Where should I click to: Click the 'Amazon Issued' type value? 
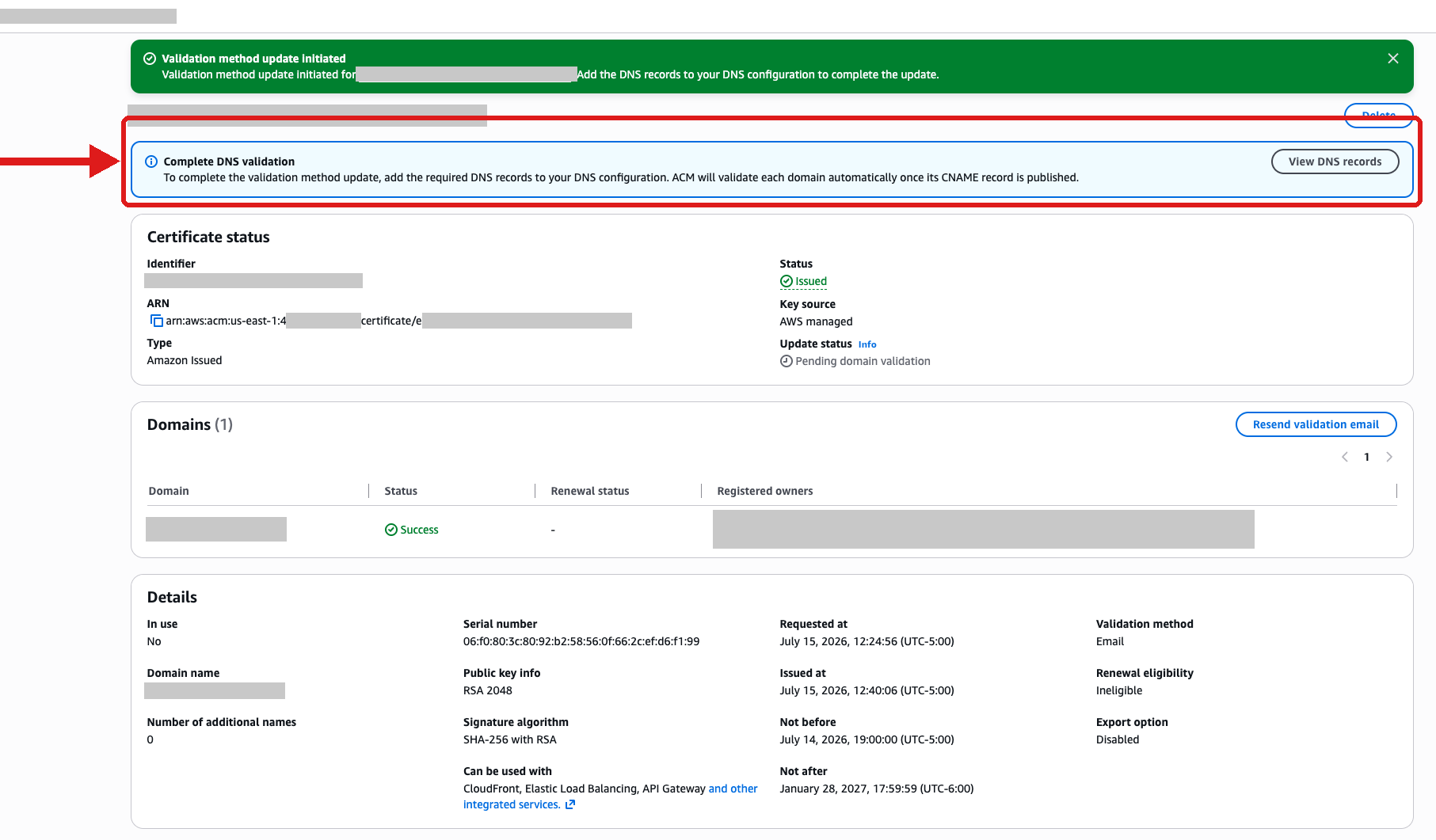tap(185, 360)
